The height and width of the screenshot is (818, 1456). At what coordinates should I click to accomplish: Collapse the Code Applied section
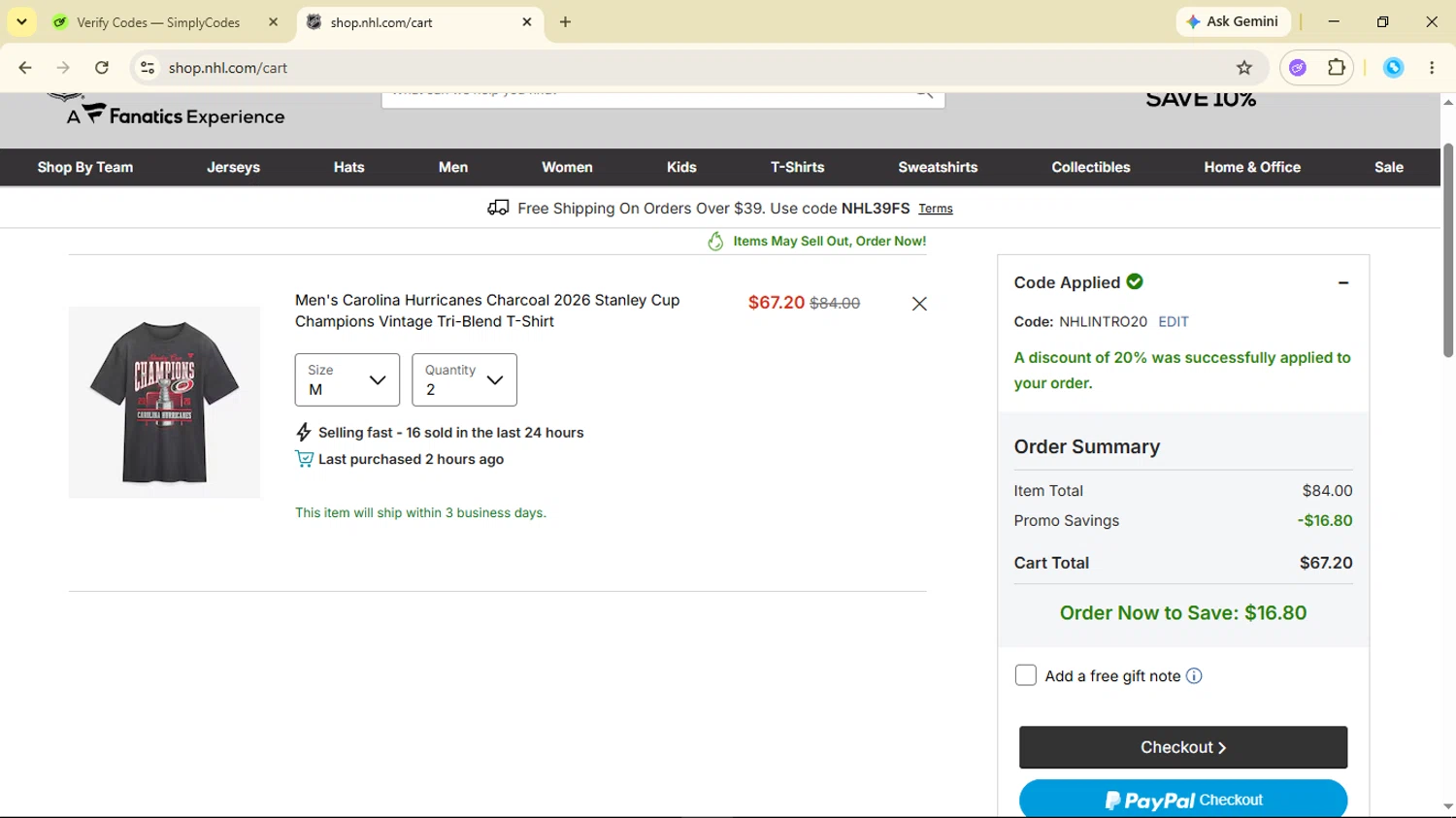tap(1343, 282)
